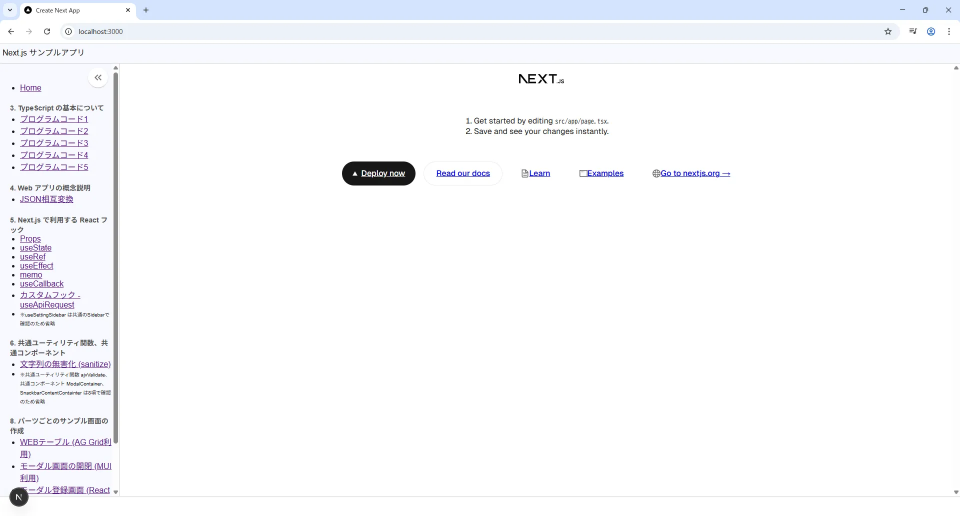This screenshot has width=960, height=516.
Task: Open the Home sidebar link
Action: pyautogui.click(x=31, y=88)
